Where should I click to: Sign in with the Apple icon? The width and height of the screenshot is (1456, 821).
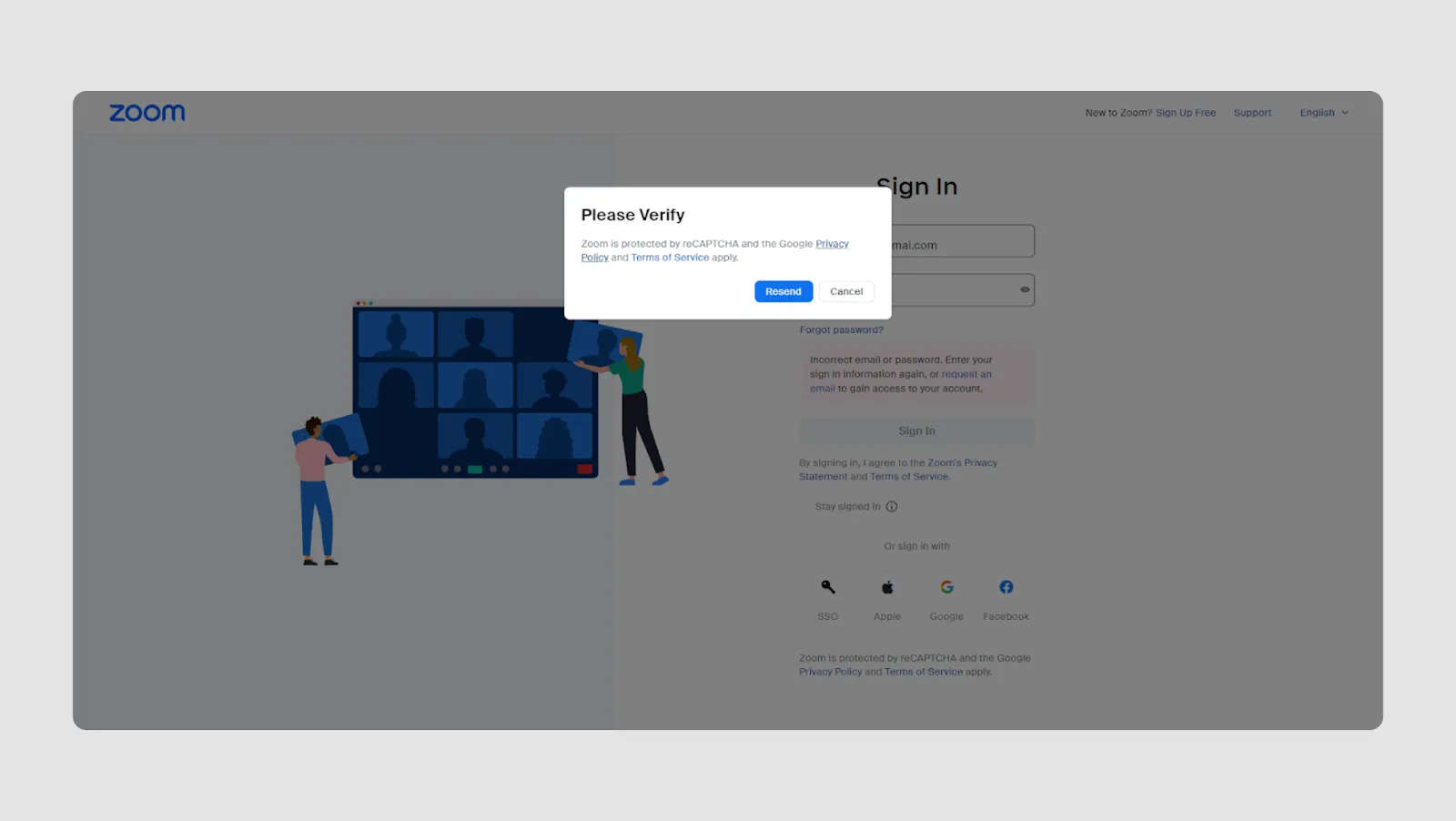pos(887,587)
